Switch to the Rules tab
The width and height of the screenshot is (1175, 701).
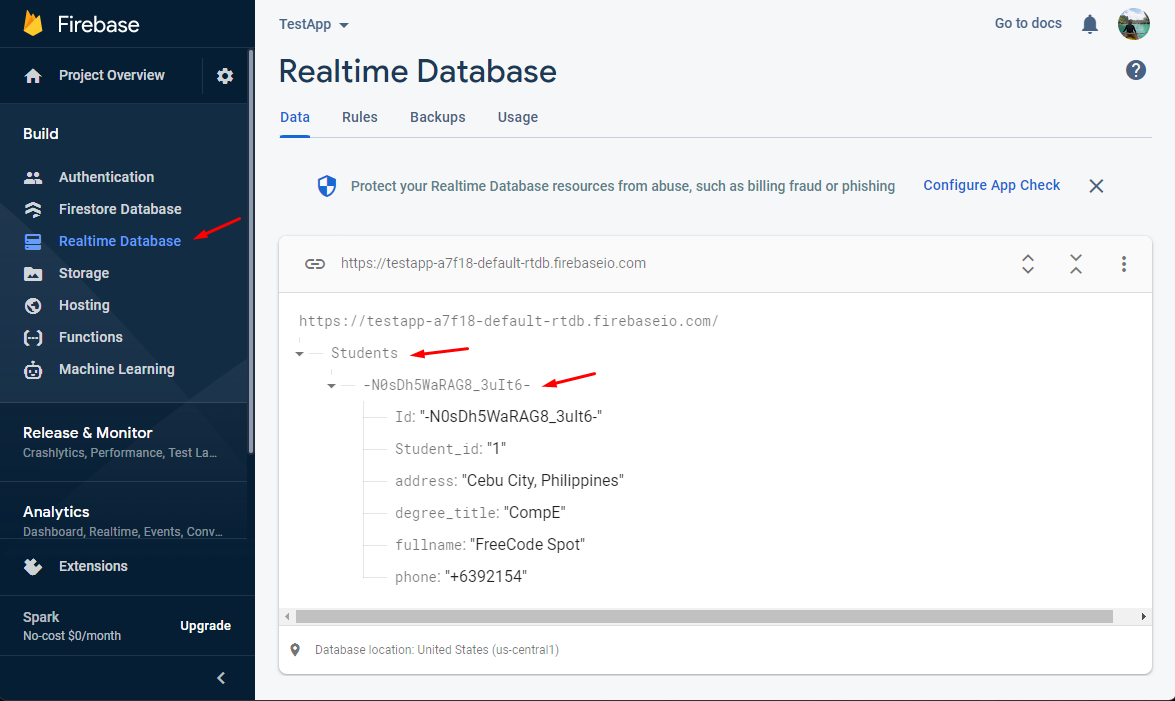click(x=360, y=117)
